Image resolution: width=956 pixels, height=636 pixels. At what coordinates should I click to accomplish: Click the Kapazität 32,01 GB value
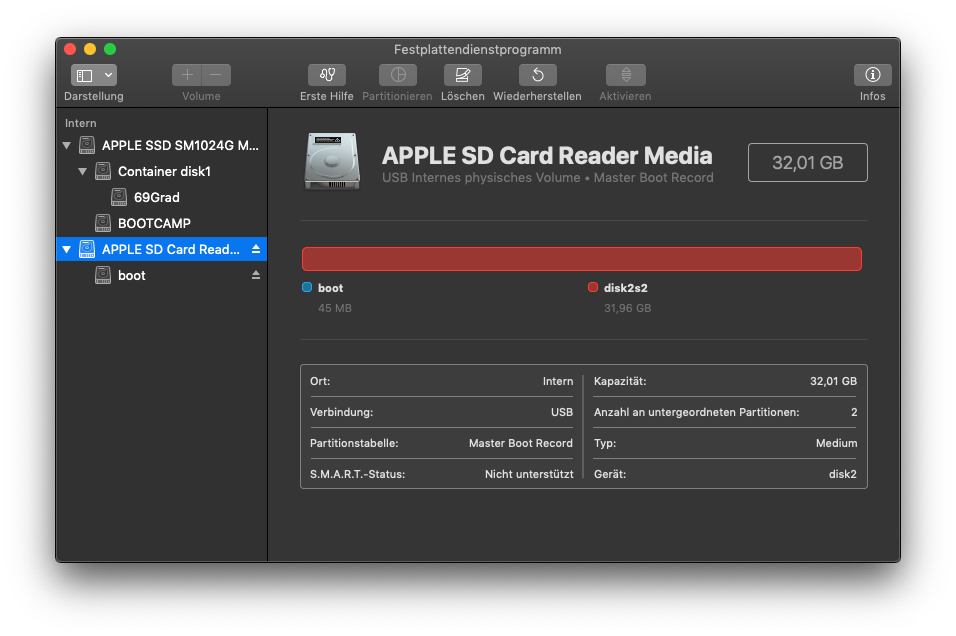(833, 381)
